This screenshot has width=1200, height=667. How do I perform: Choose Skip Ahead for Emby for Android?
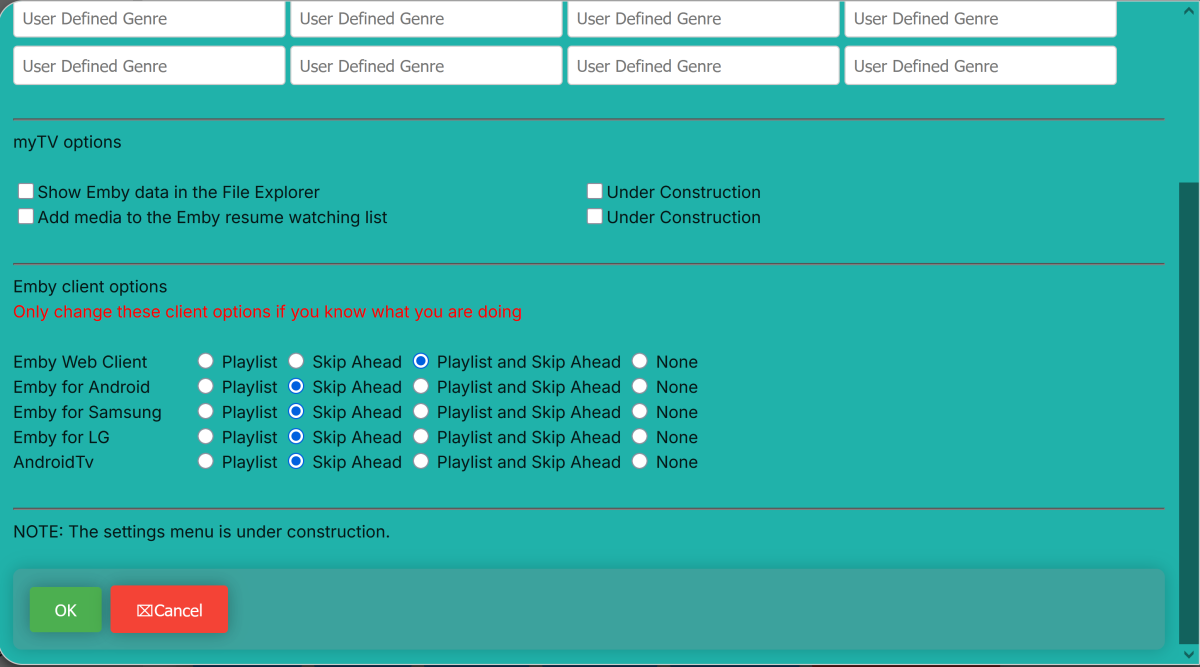[x=296, y=386]
